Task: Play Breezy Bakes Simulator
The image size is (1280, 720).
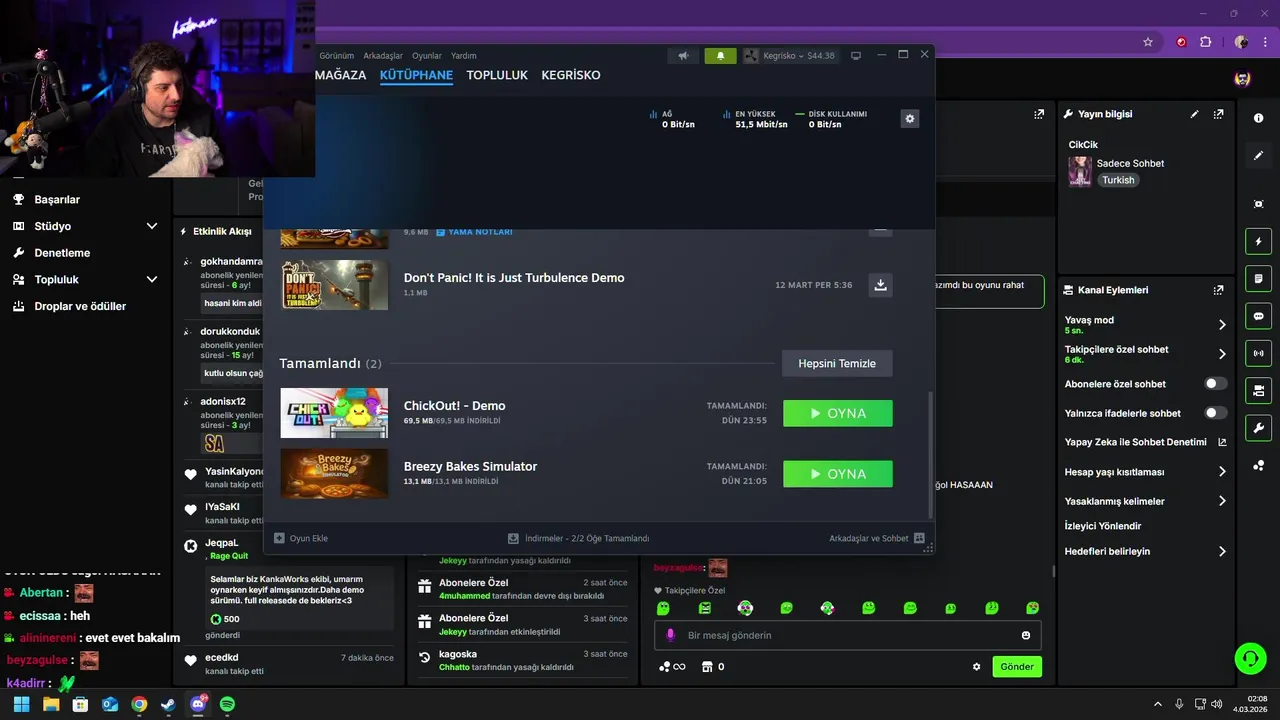Action: [x=837, y=473]
